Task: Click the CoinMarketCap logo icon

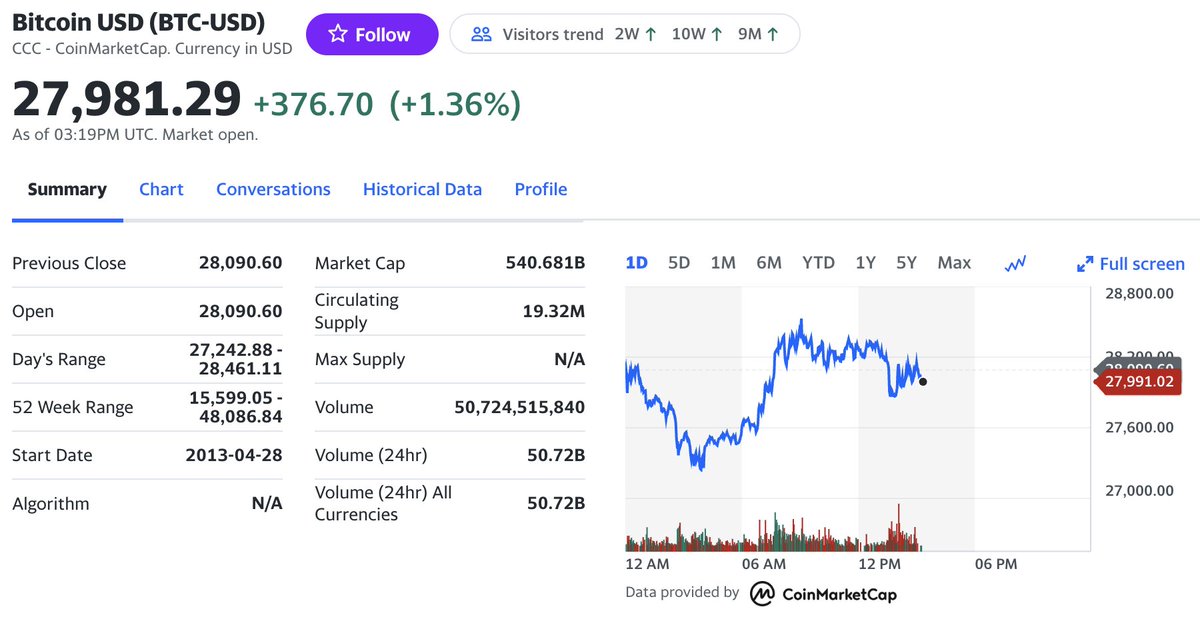Action: point(762,593)
